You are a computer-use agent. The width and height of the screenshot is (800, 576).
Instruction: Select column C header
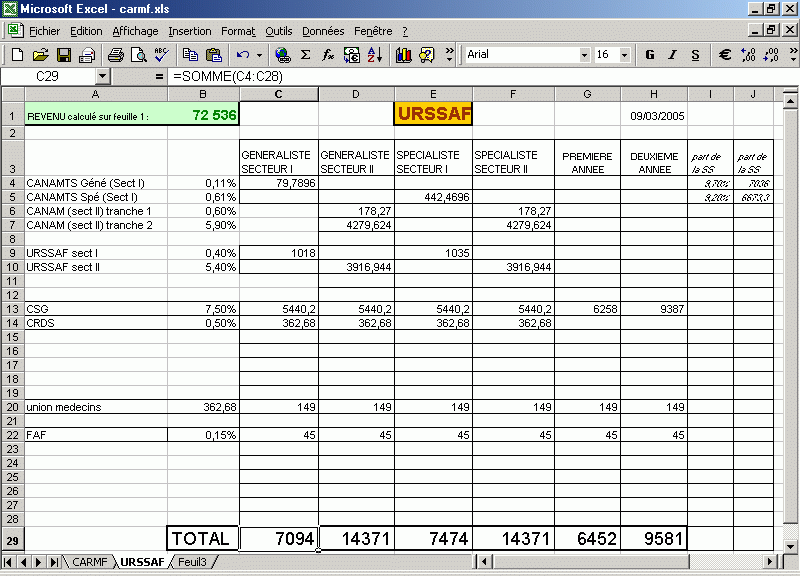(279, 94)
